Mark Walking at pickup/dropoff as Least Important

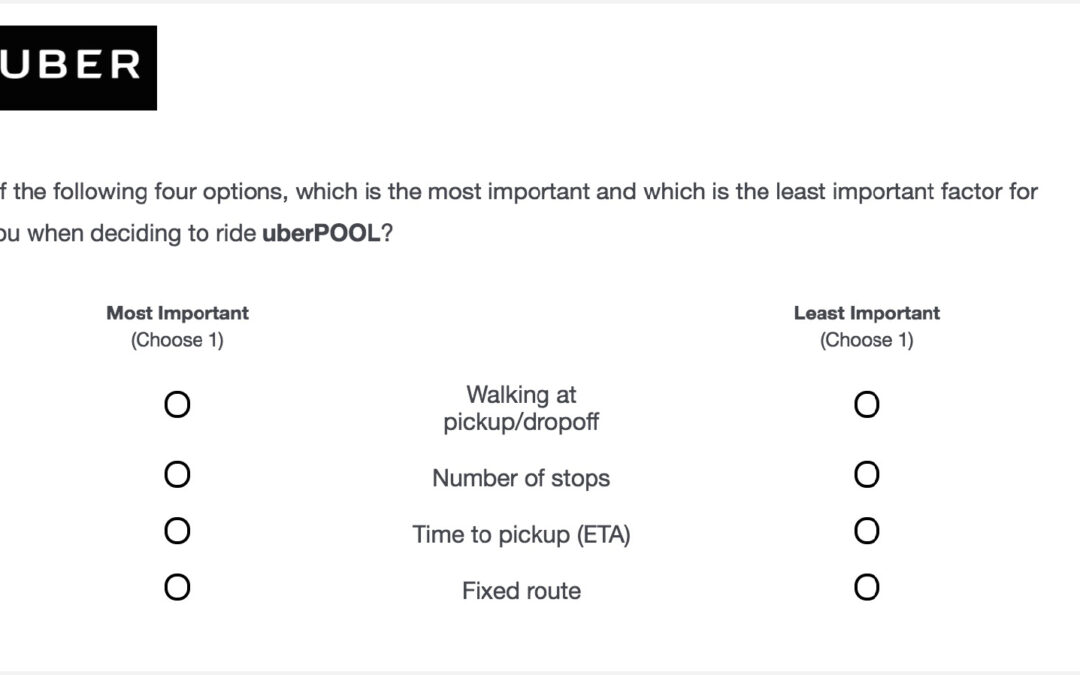866,404
